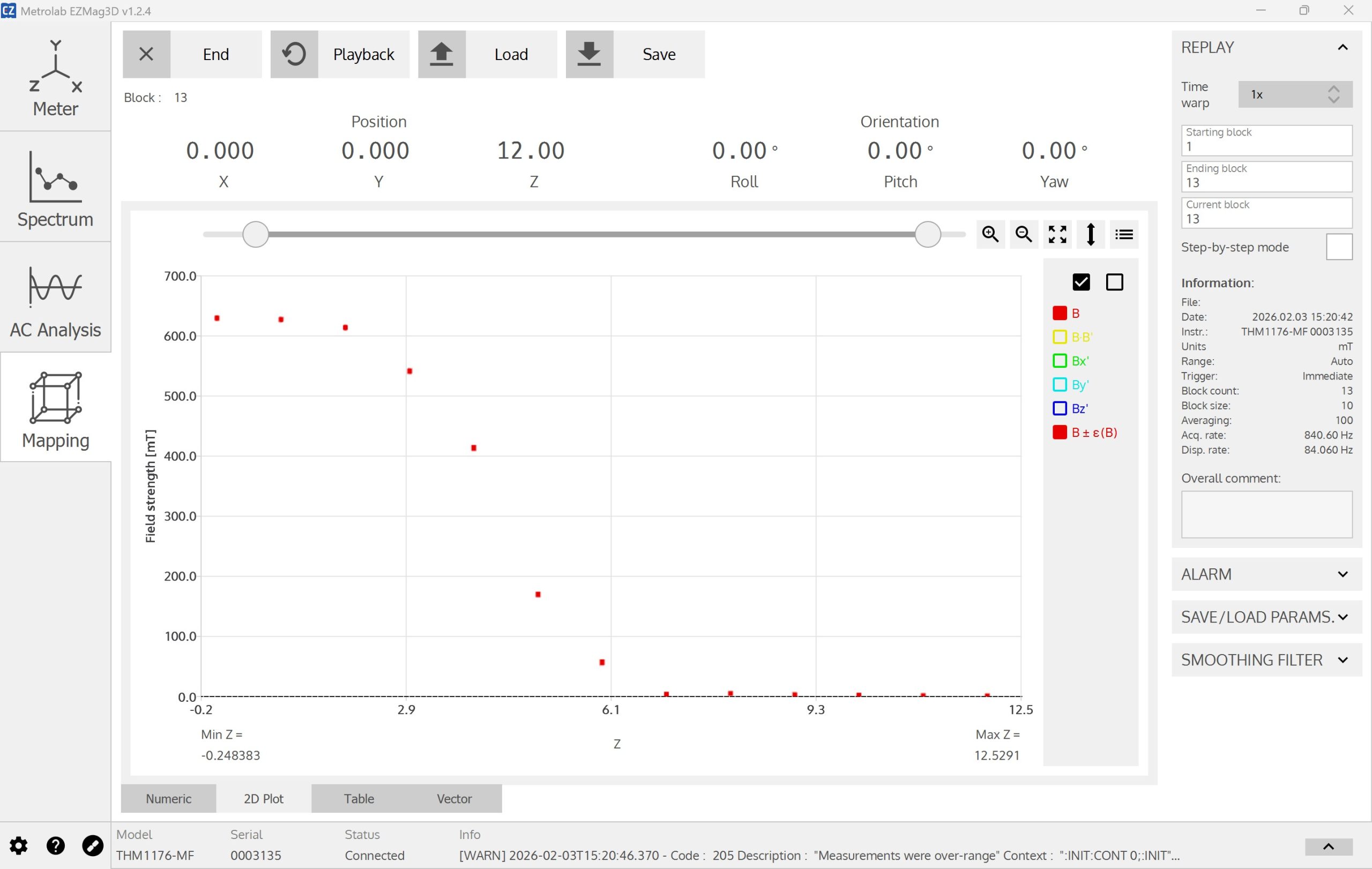Click the zoom out magnifier icon
The height and width of the screenshot is (869, 1372).
1023,234
